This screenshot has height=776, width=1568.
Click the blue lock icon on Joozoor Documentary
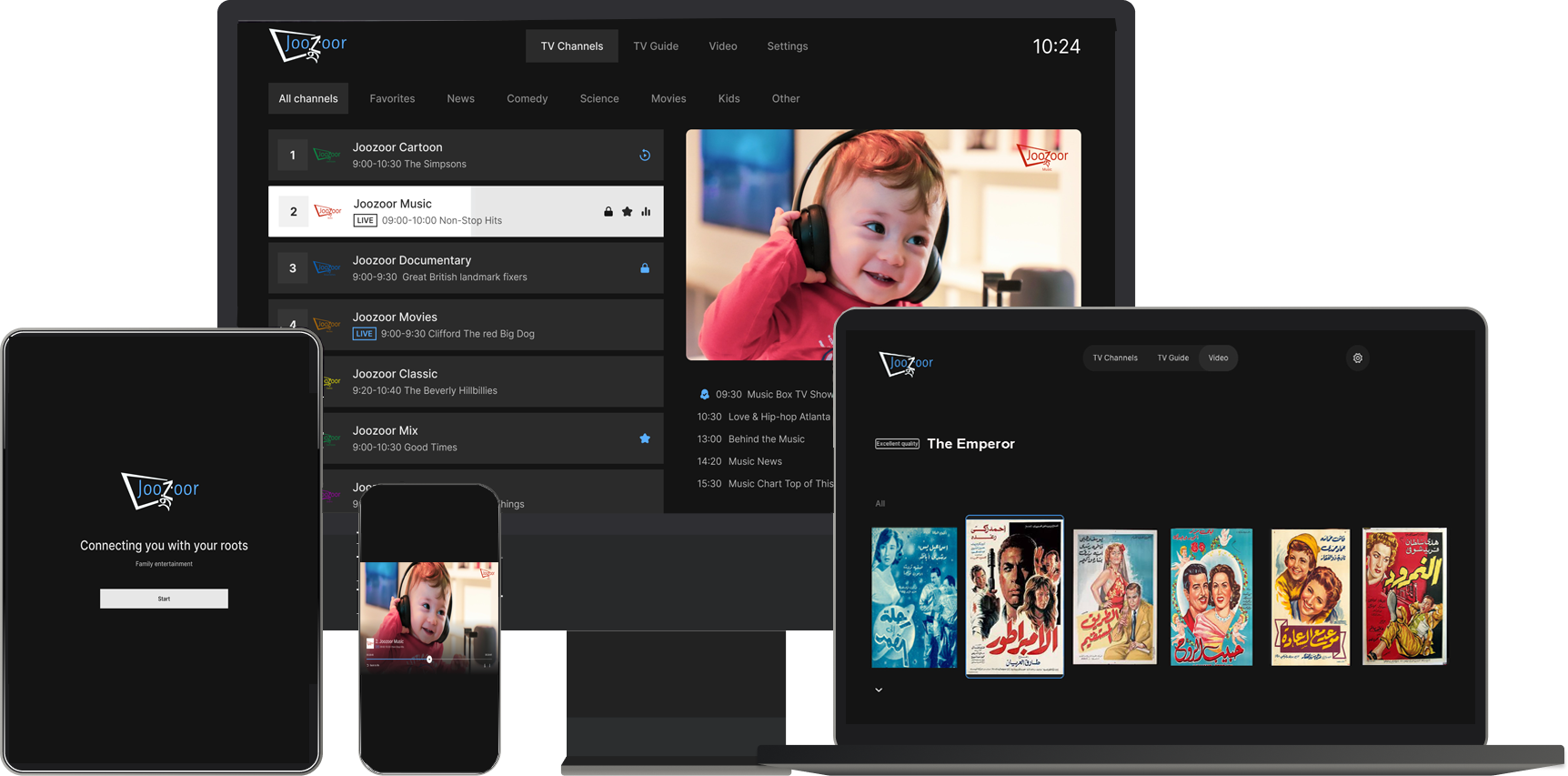pyautogui.click(x=644, y=268)
